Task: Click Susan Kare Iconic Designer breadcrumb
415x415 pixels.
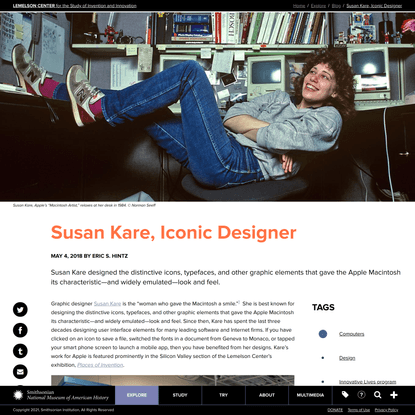Action: point(374,6)
